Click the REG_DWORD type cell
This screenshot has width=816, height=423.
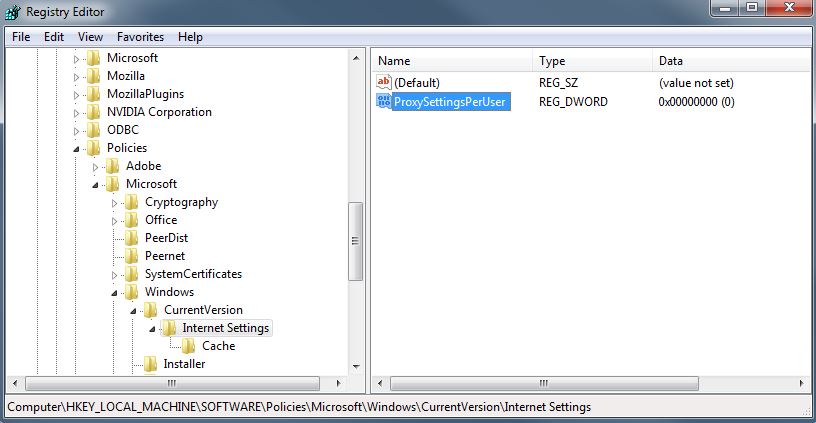[573, 101]
